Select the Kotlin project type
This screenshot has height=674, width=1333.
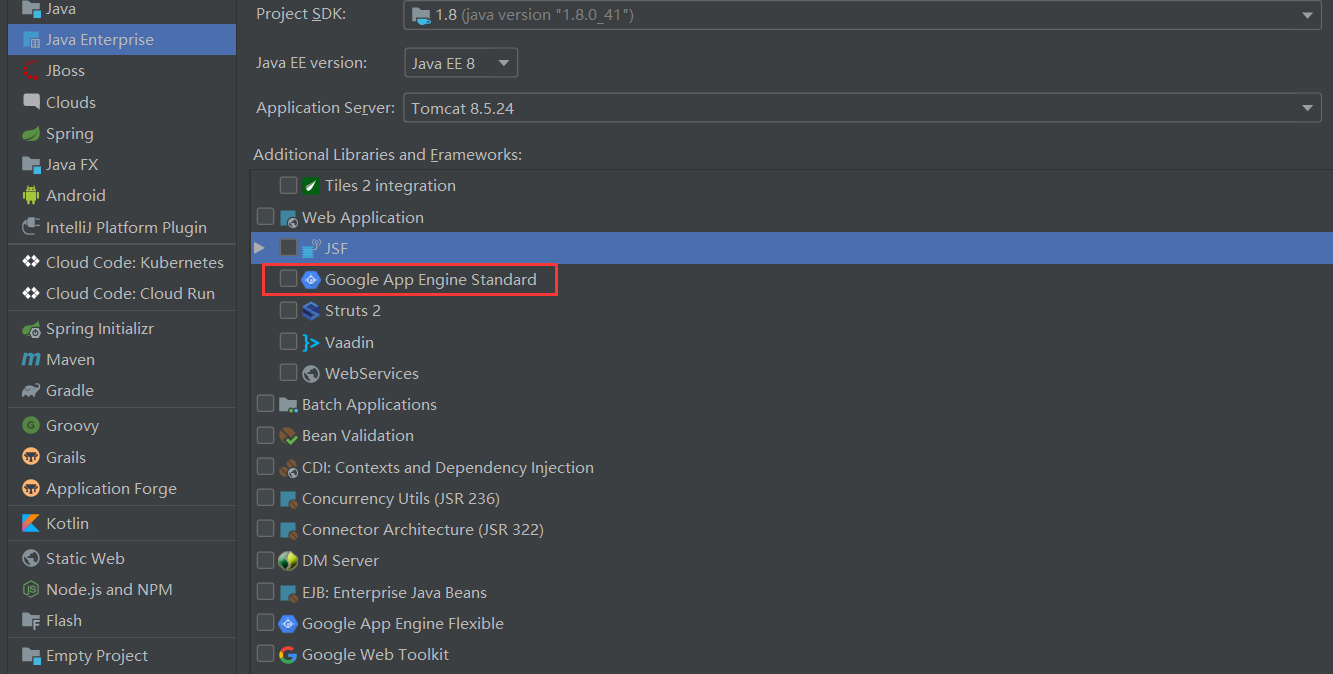pos(67,524)
